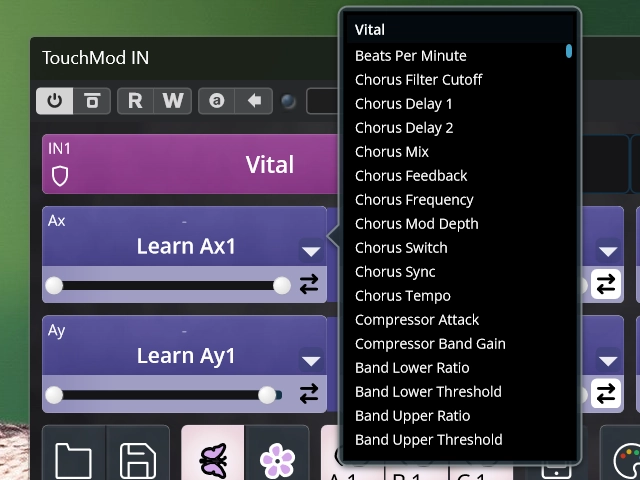Choose Compressor Band Gain parameter

[460, 344]
